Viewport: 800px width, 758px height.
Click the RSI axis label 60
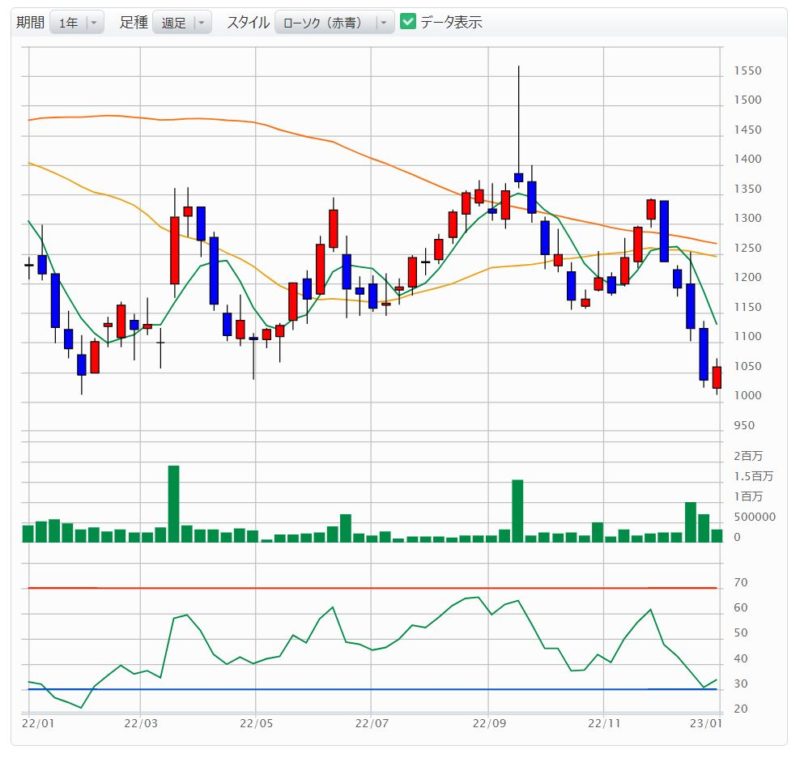click(741, 608)
